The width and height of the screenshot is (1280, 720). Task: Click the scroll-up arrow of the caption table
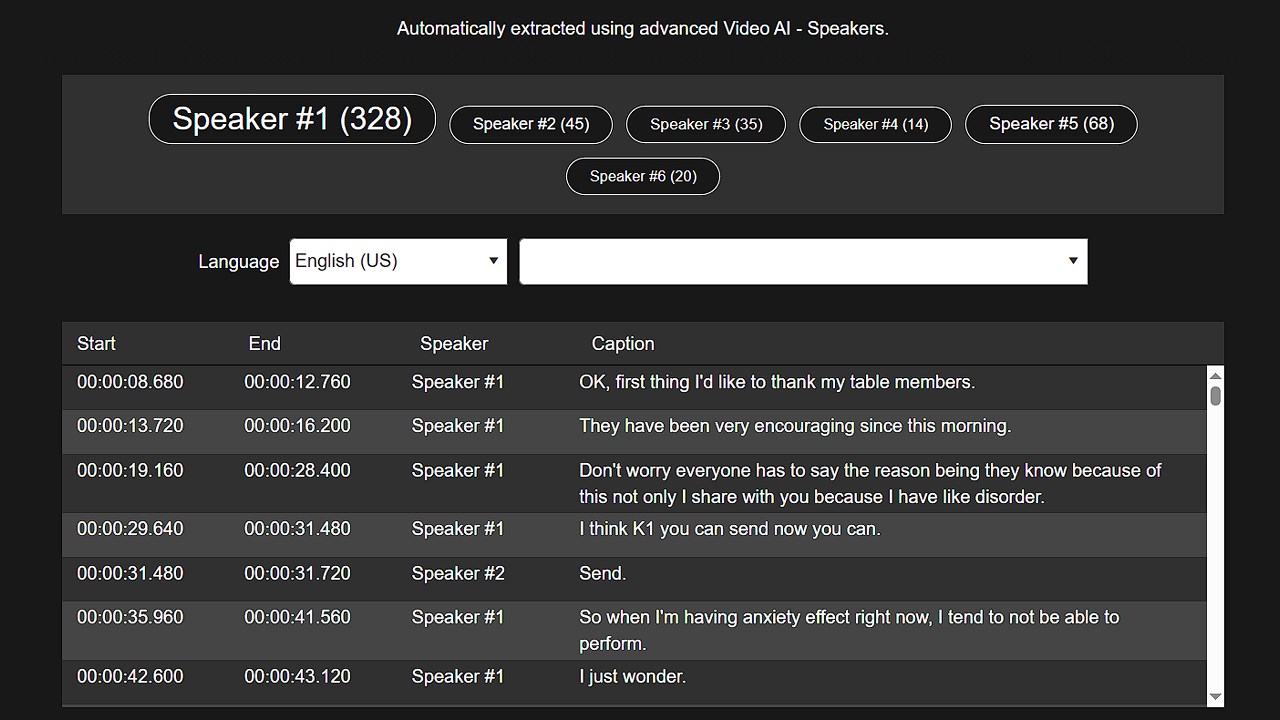1216,375
